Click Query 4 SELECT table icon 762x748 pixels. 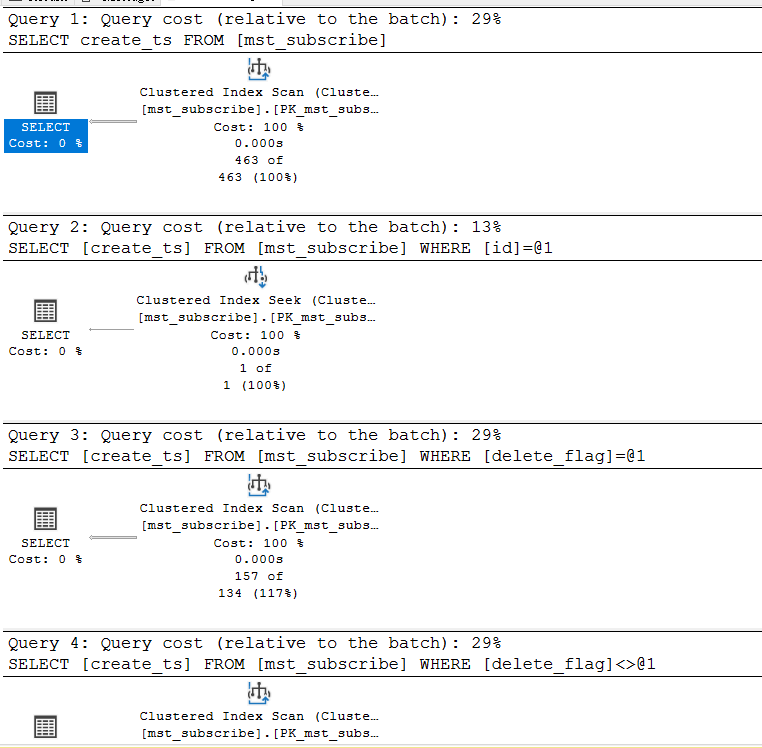coord(46,727)
